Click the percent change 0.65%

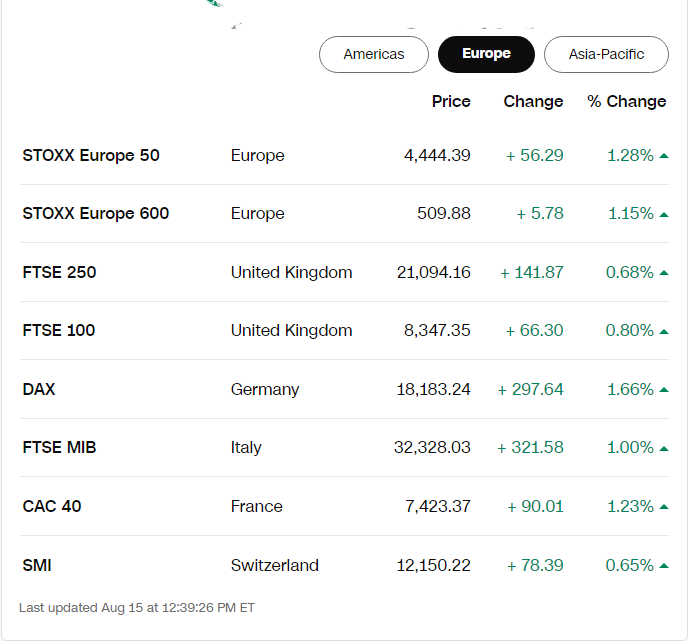tap(630, 565)
